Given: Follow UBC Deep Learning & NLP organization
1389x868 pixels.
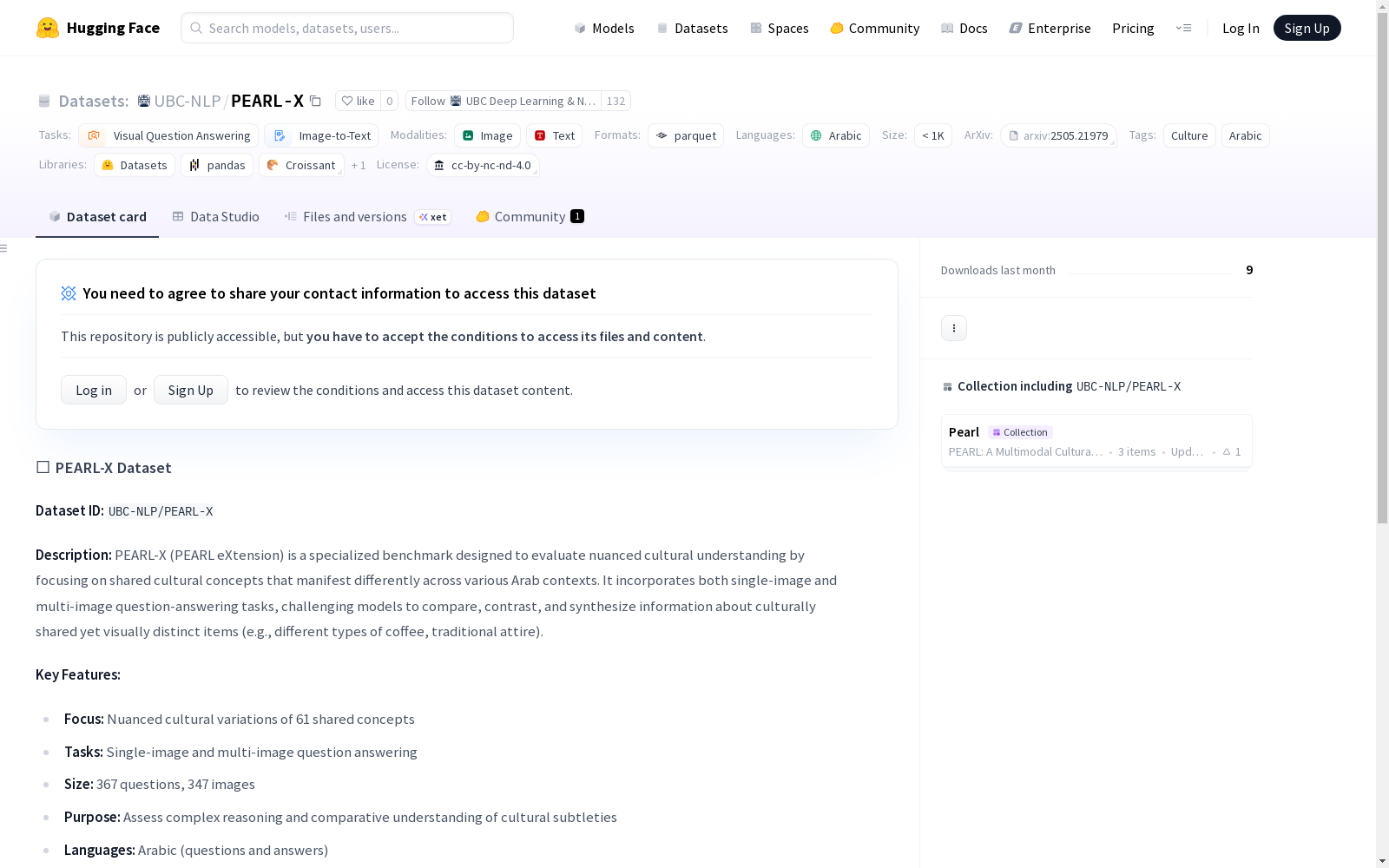Looking at the screenshot, I should pos(504,101).
